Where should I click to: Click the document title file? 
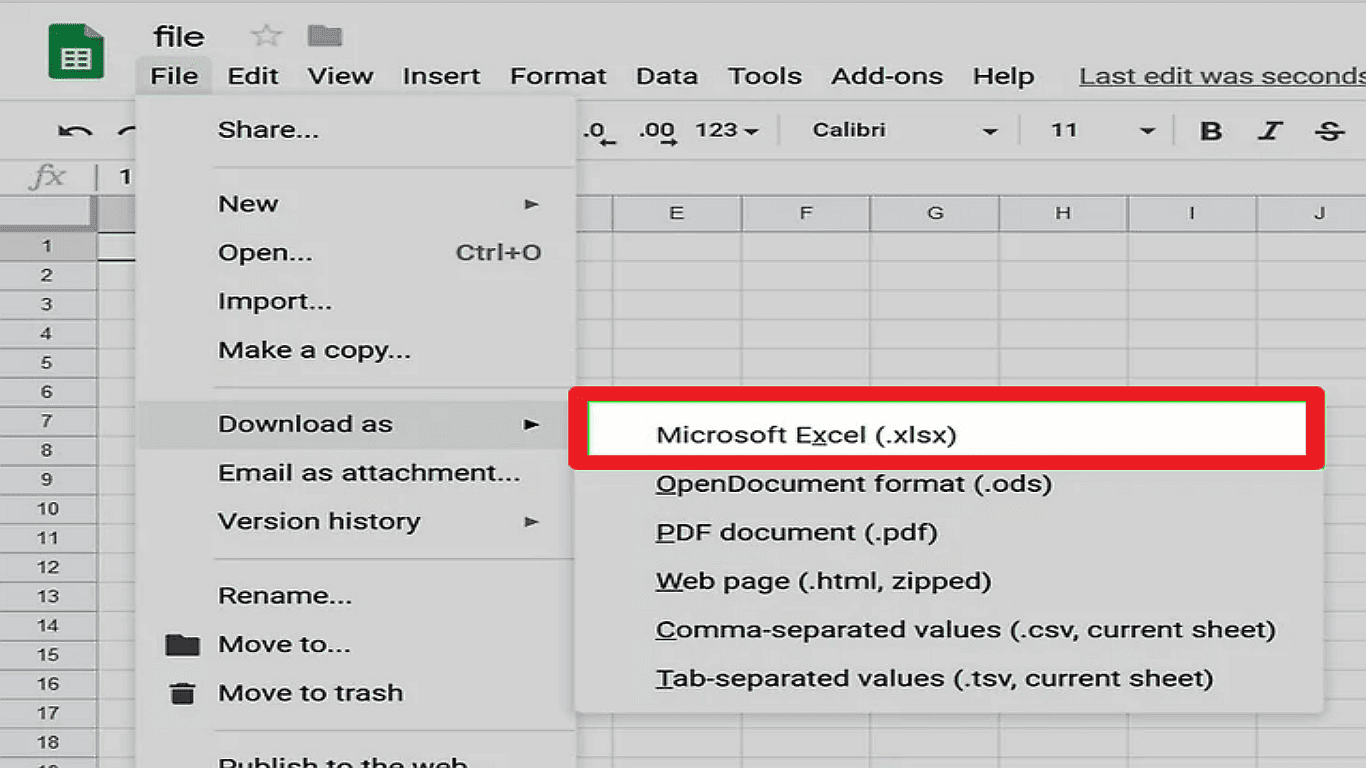179,37
